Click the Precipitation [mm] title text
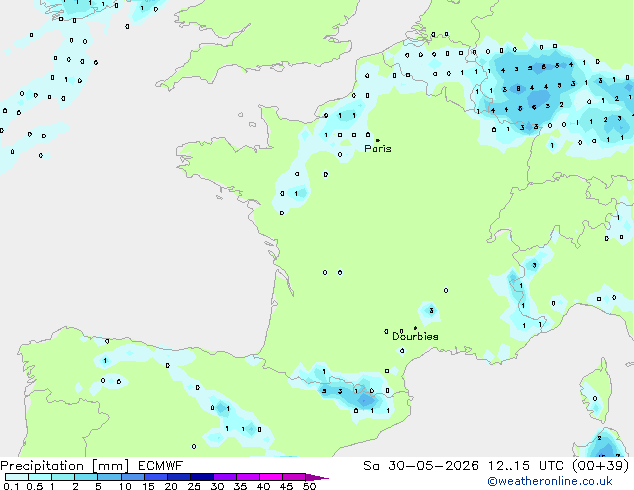 tap(65, 466)
